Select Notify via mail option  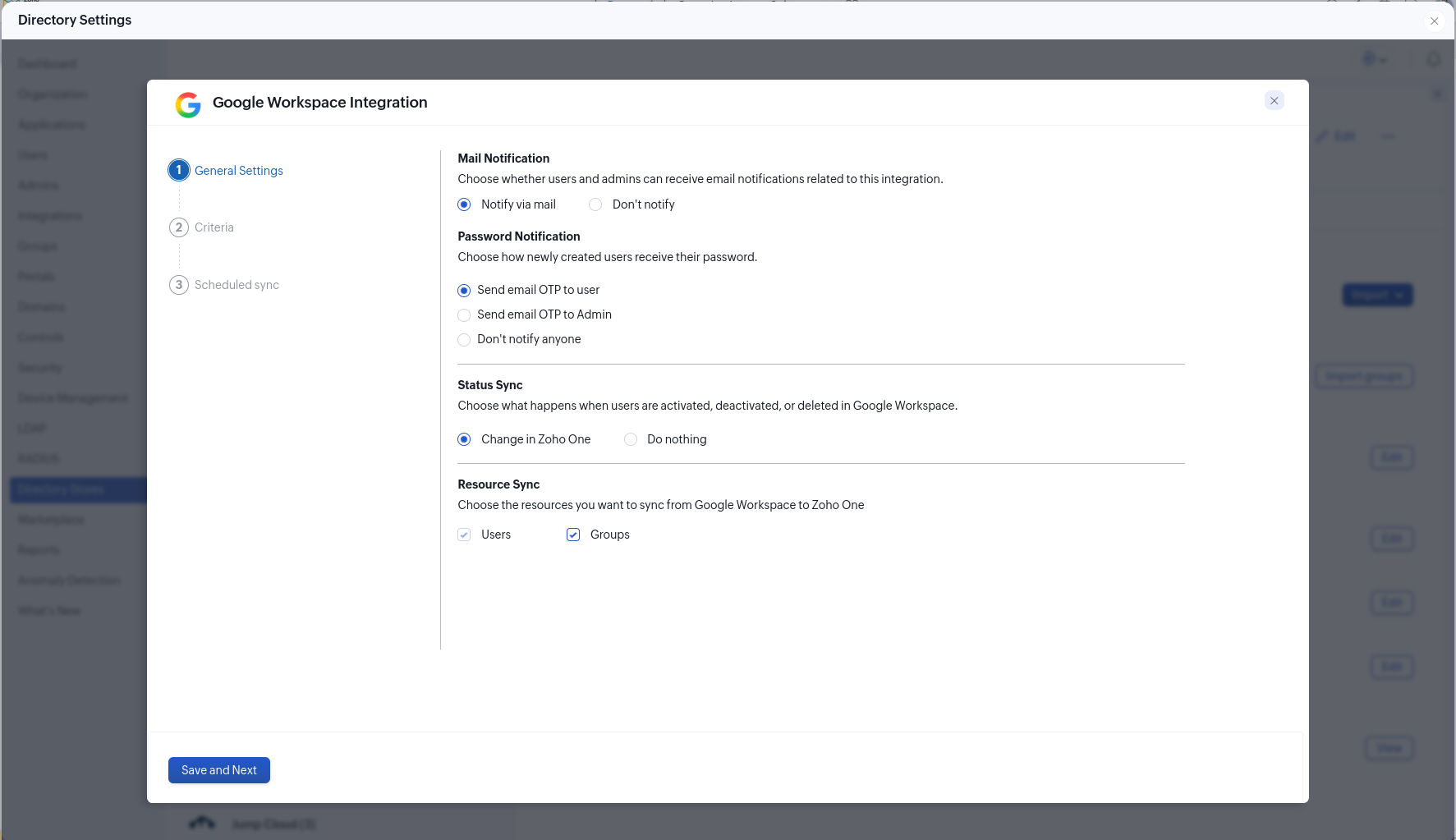[465, 204]
